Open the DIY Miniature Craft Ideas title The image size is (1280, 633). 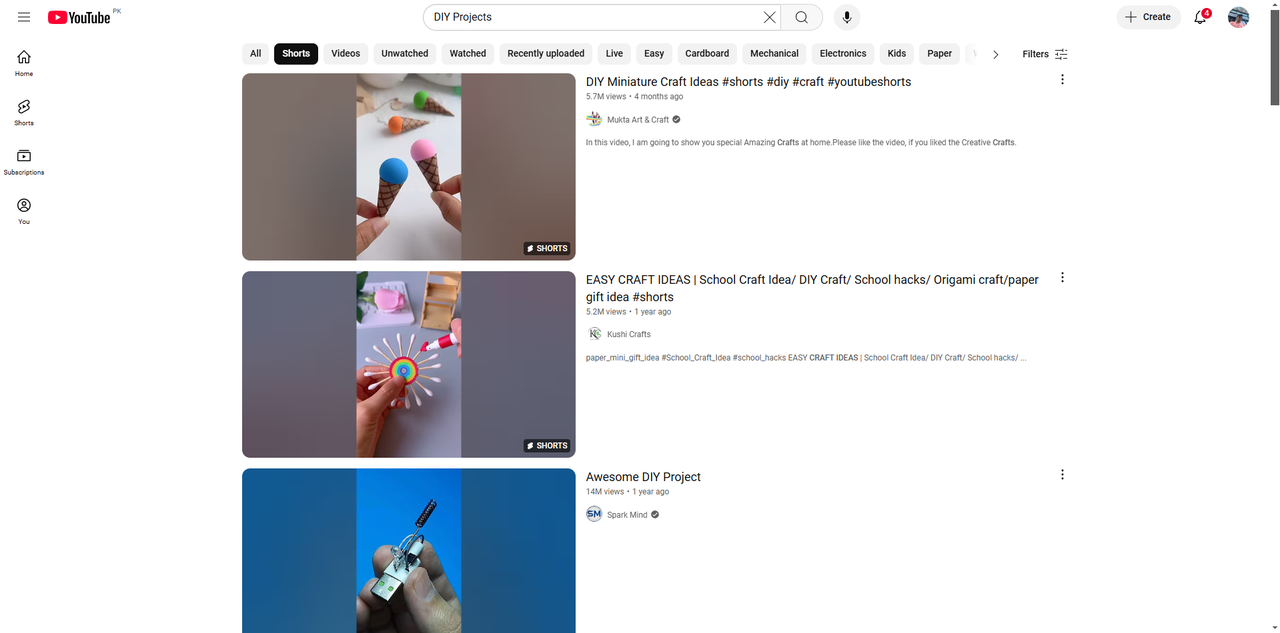pos(748,82)
